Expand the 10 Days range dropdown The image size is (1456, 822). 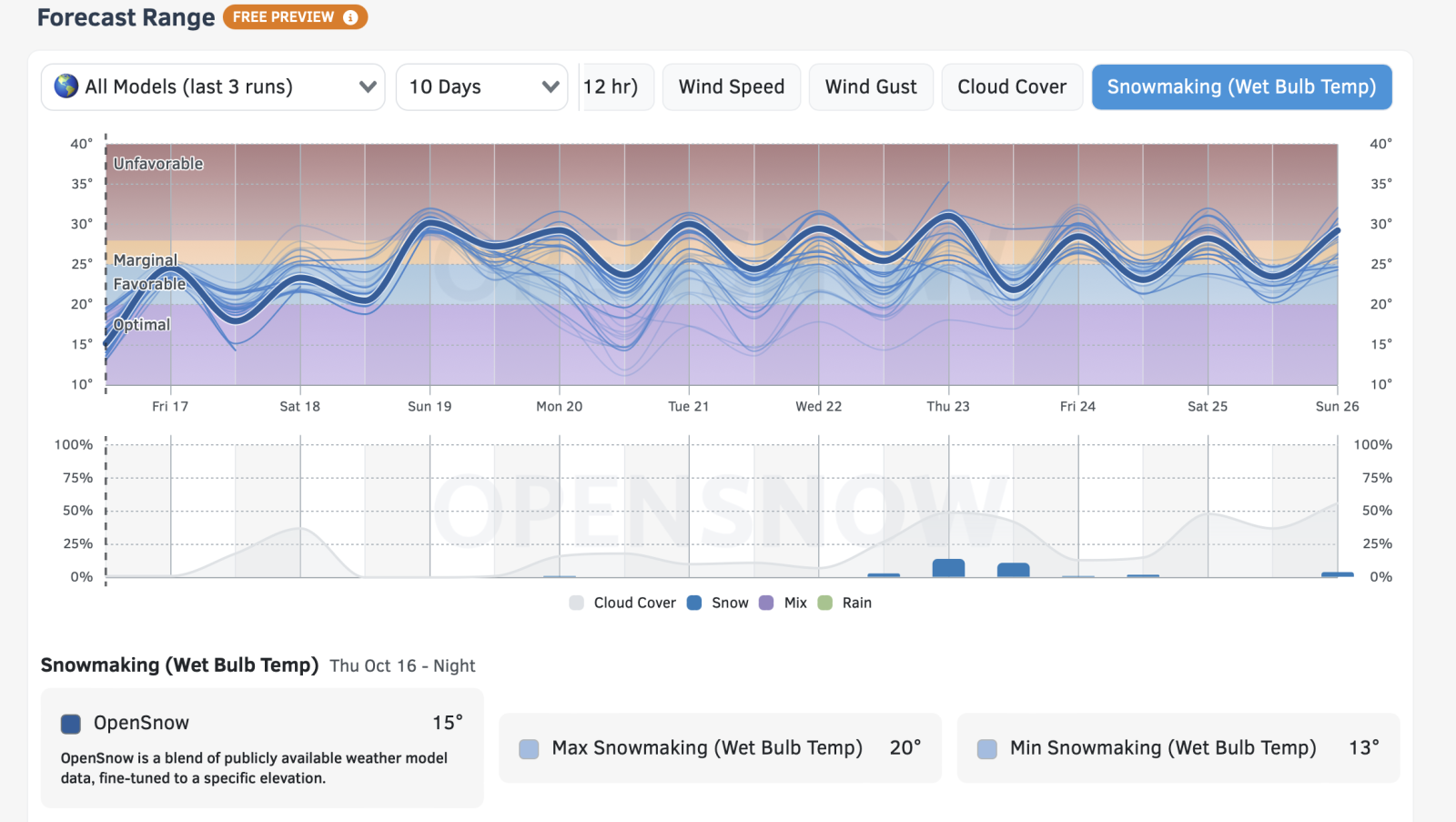point(481,86)
